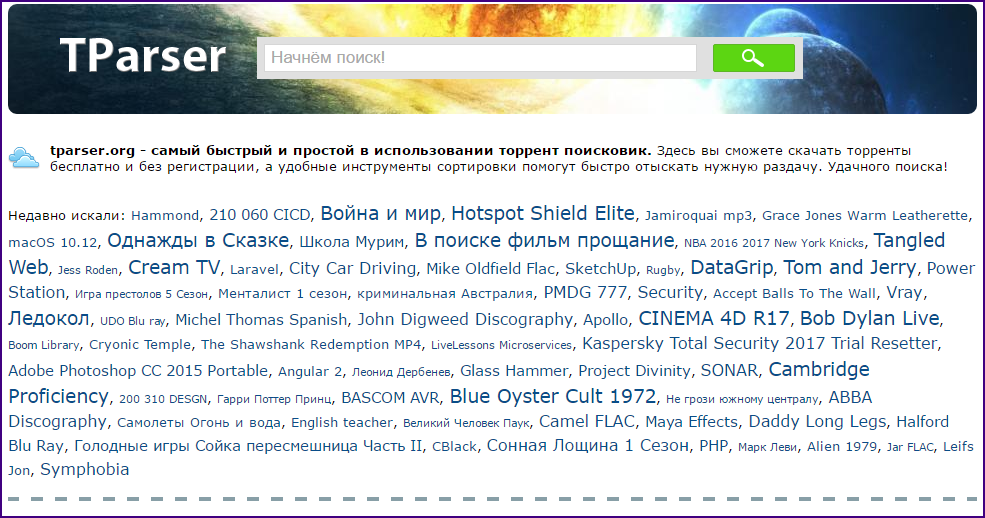The width and height of the screenshot is (985, 518).
Task: Open the 'Jess Roden' link
Action: [x=87, y=270]
